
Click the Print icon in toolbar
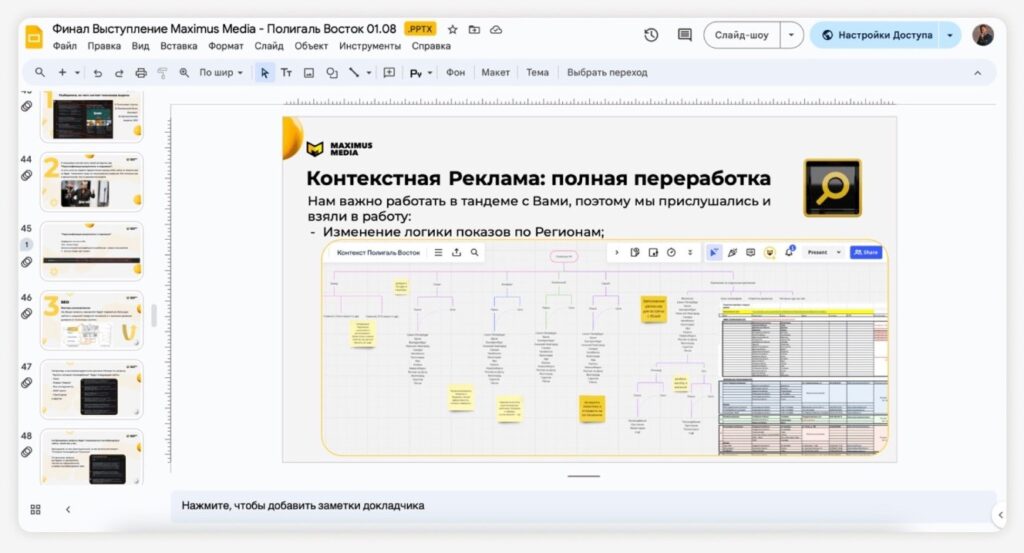coord(141,72)
